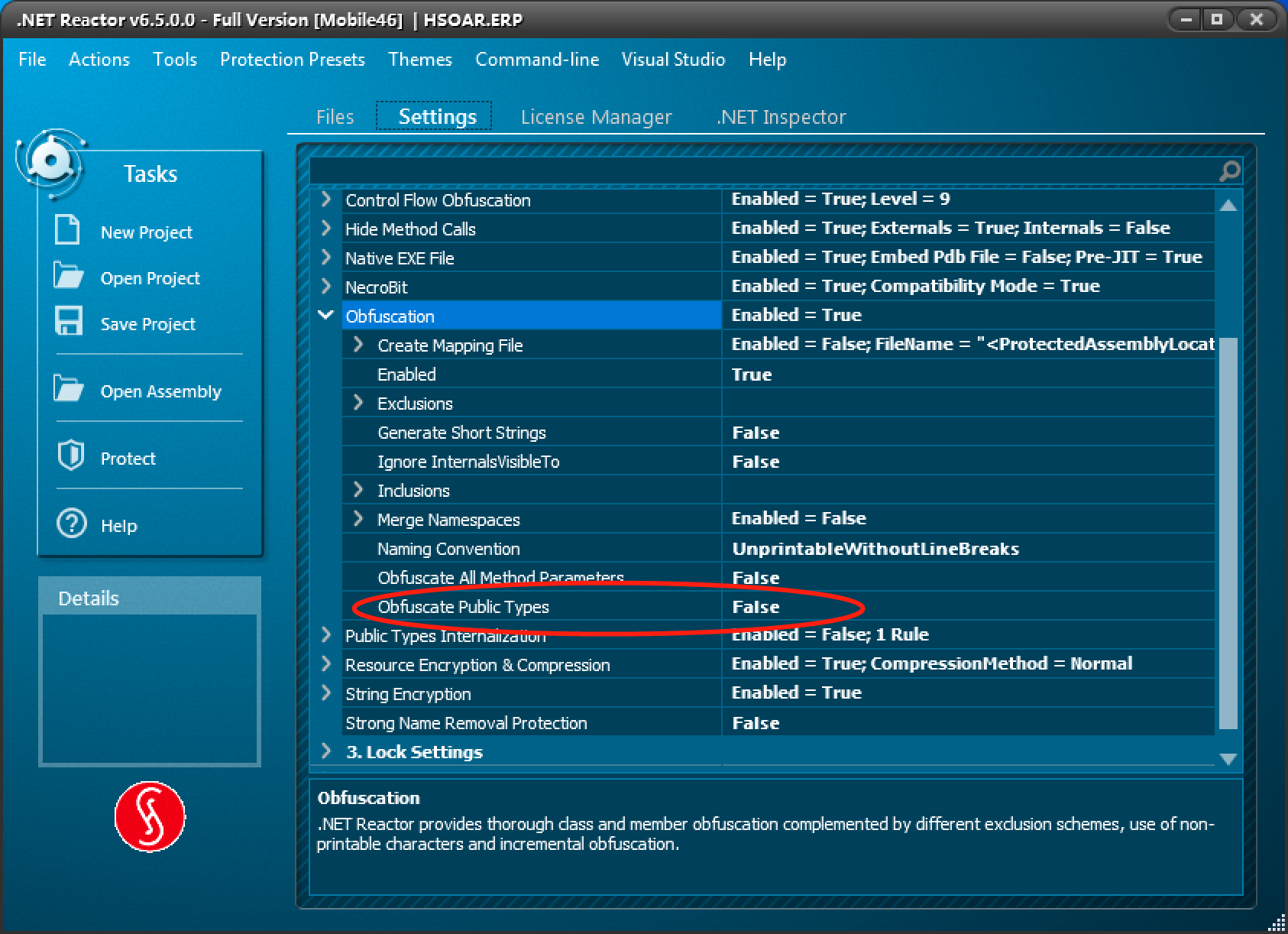The image size is (1288, 934).
Task: Expand the Merge Namespaces row
Action: (x=358, y=519)
